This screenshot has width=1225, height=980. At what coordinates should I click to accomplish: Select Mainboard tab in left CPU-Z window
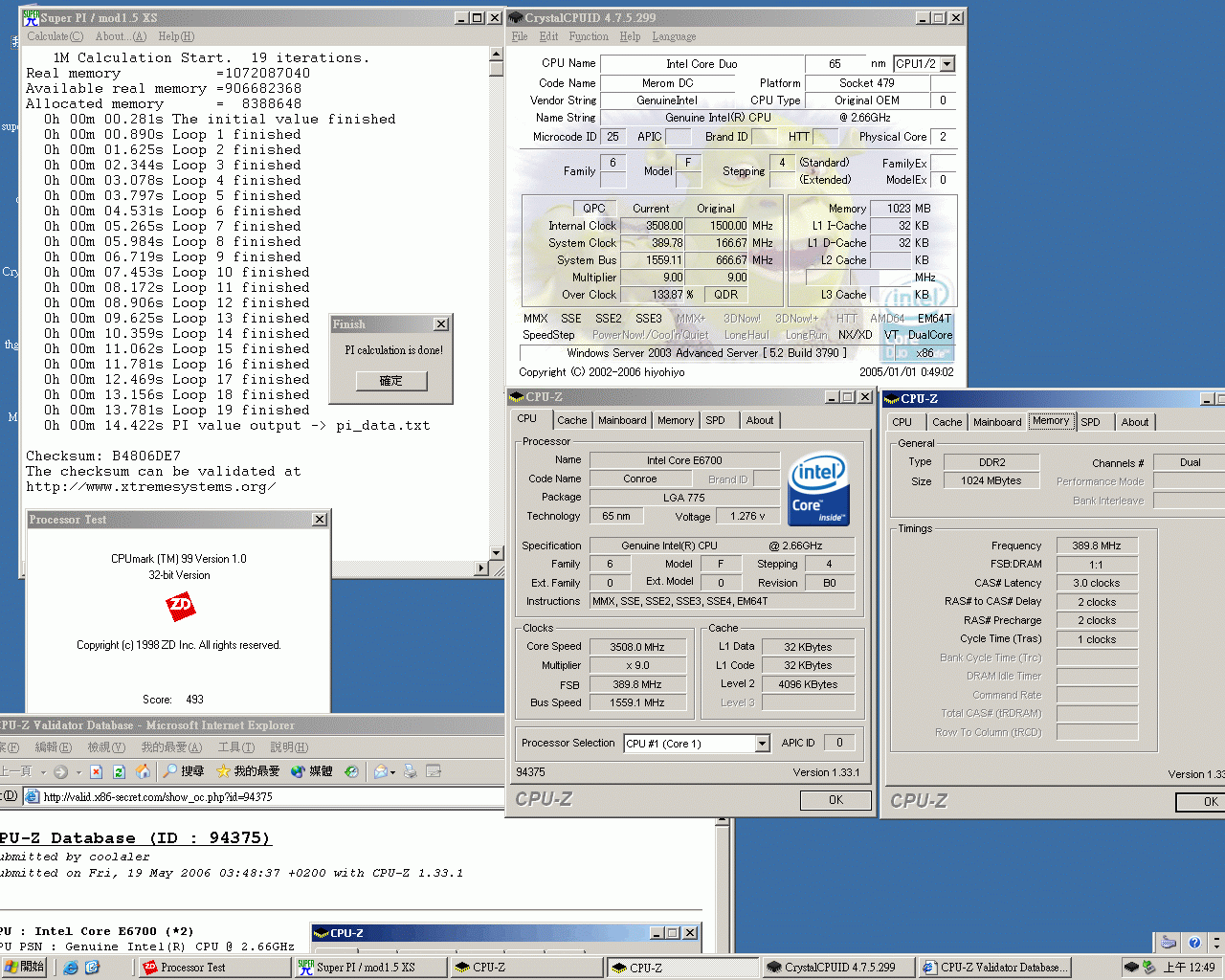(x=622, y=420)
